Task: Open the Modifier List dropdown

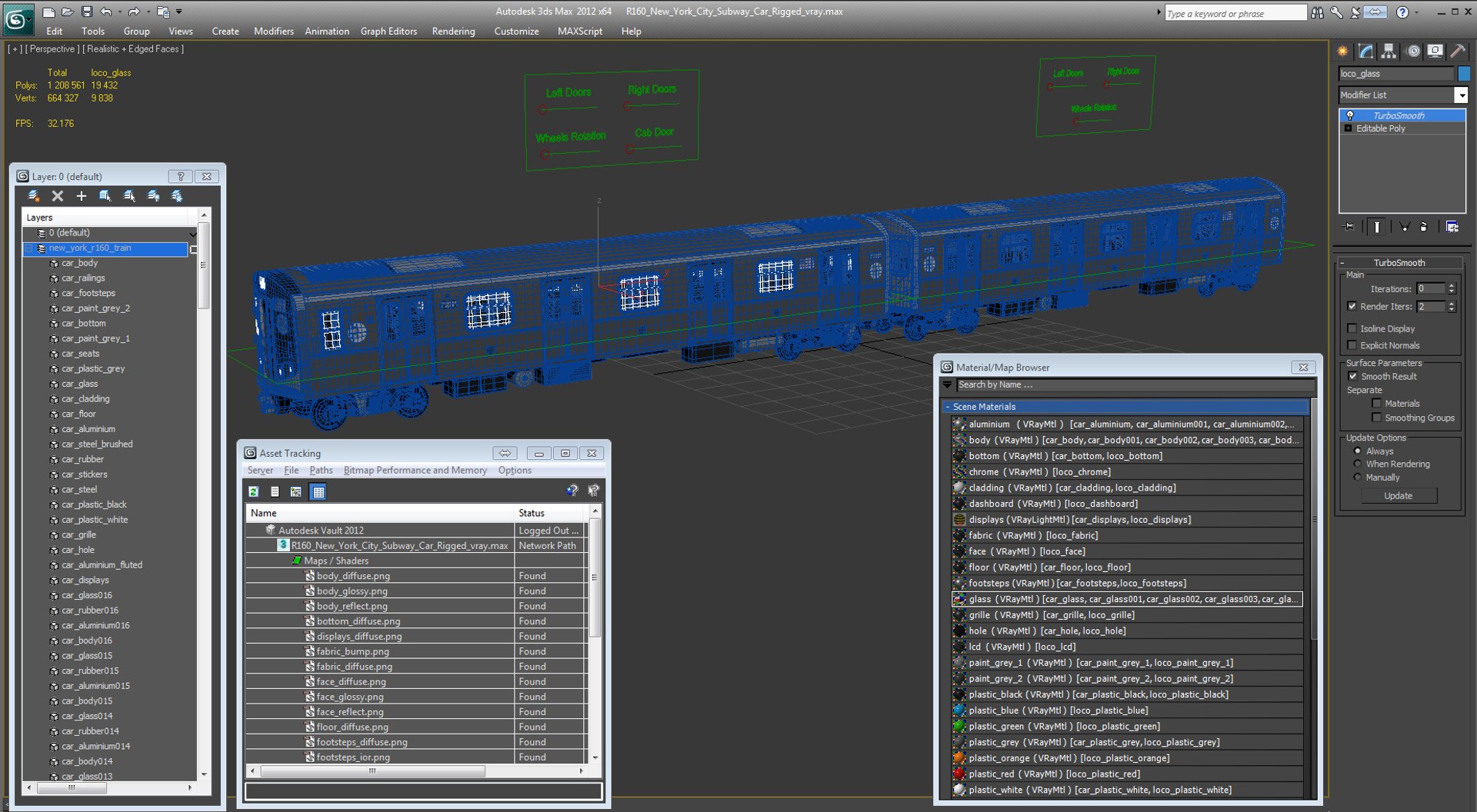Action: pyautogui.click(x=1461, y=95)
